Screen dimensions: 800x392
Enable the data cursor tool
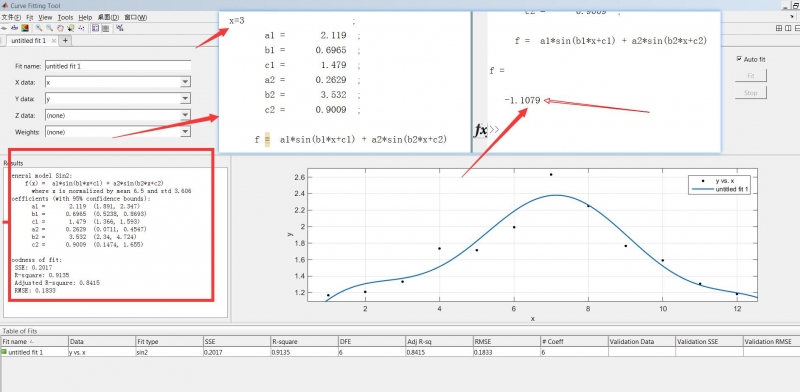pyautogui.click(x=70, y=28)
